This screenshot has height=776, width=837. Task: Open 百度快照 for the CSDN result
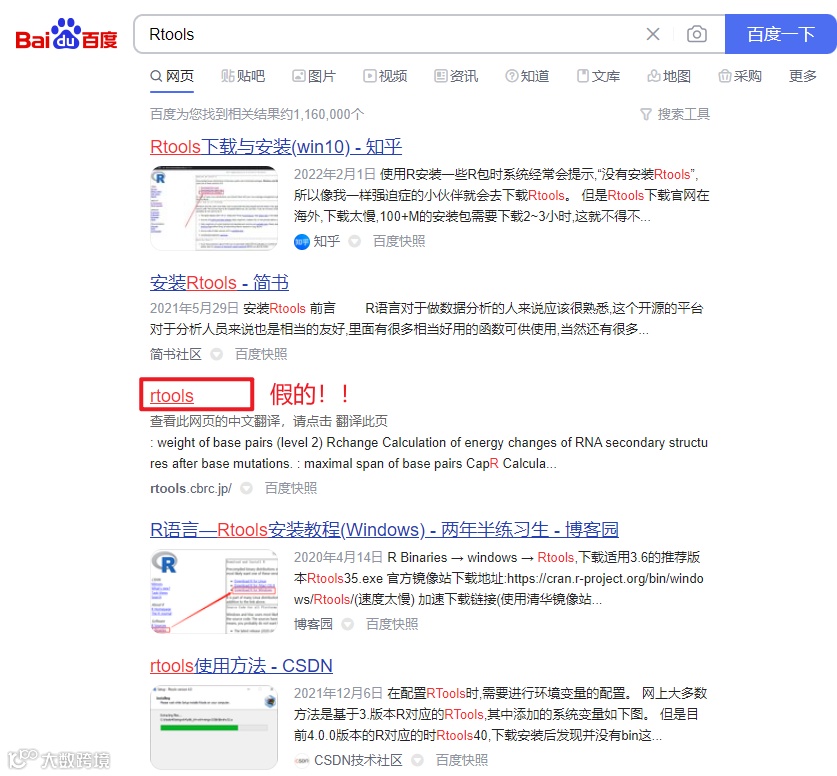pos(462,760)
